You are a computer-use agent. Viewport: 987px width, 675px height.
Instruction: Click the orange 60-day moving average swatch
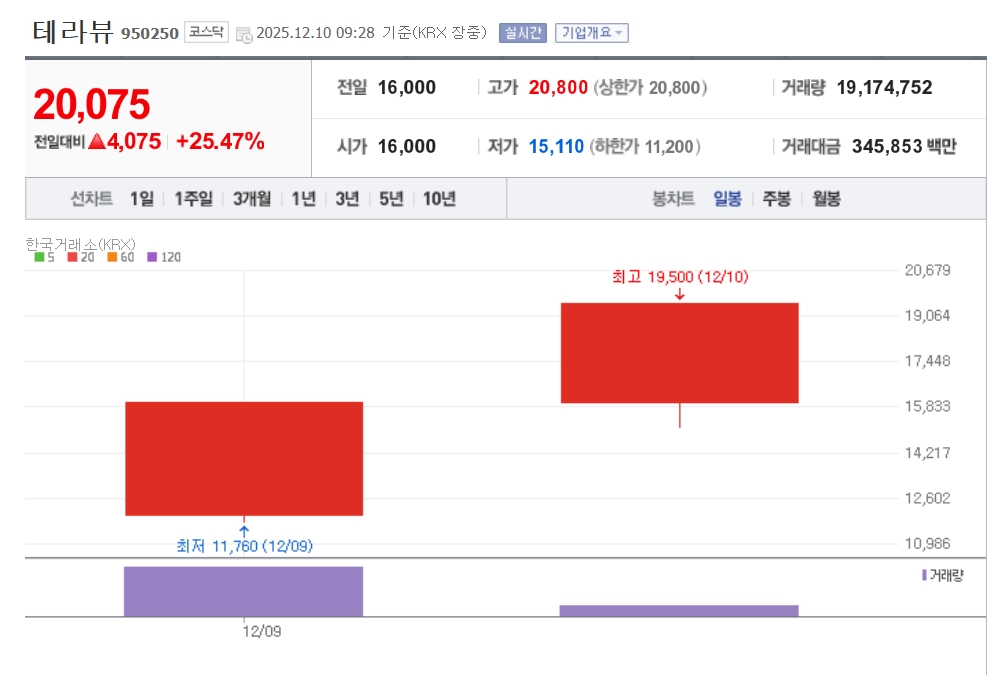112,257
